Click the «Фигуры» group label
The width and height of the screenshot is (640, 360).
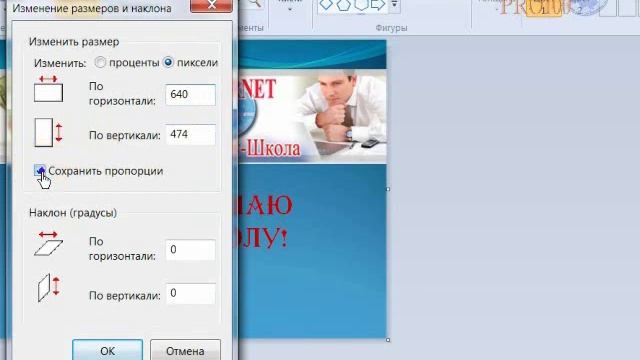[x=391, y=28]
